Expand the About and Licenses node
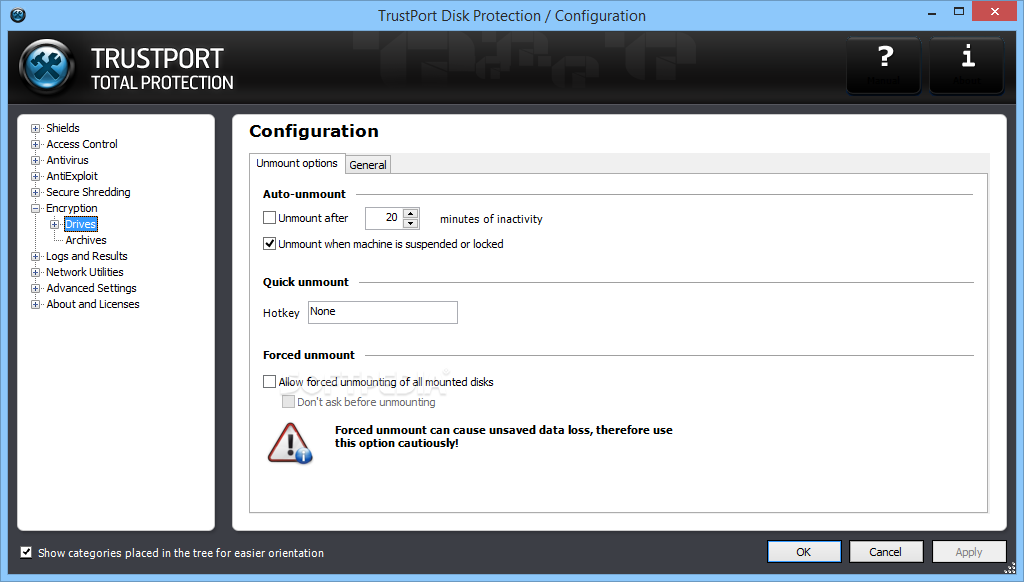Screen dimensions: 1024x582 35,304
